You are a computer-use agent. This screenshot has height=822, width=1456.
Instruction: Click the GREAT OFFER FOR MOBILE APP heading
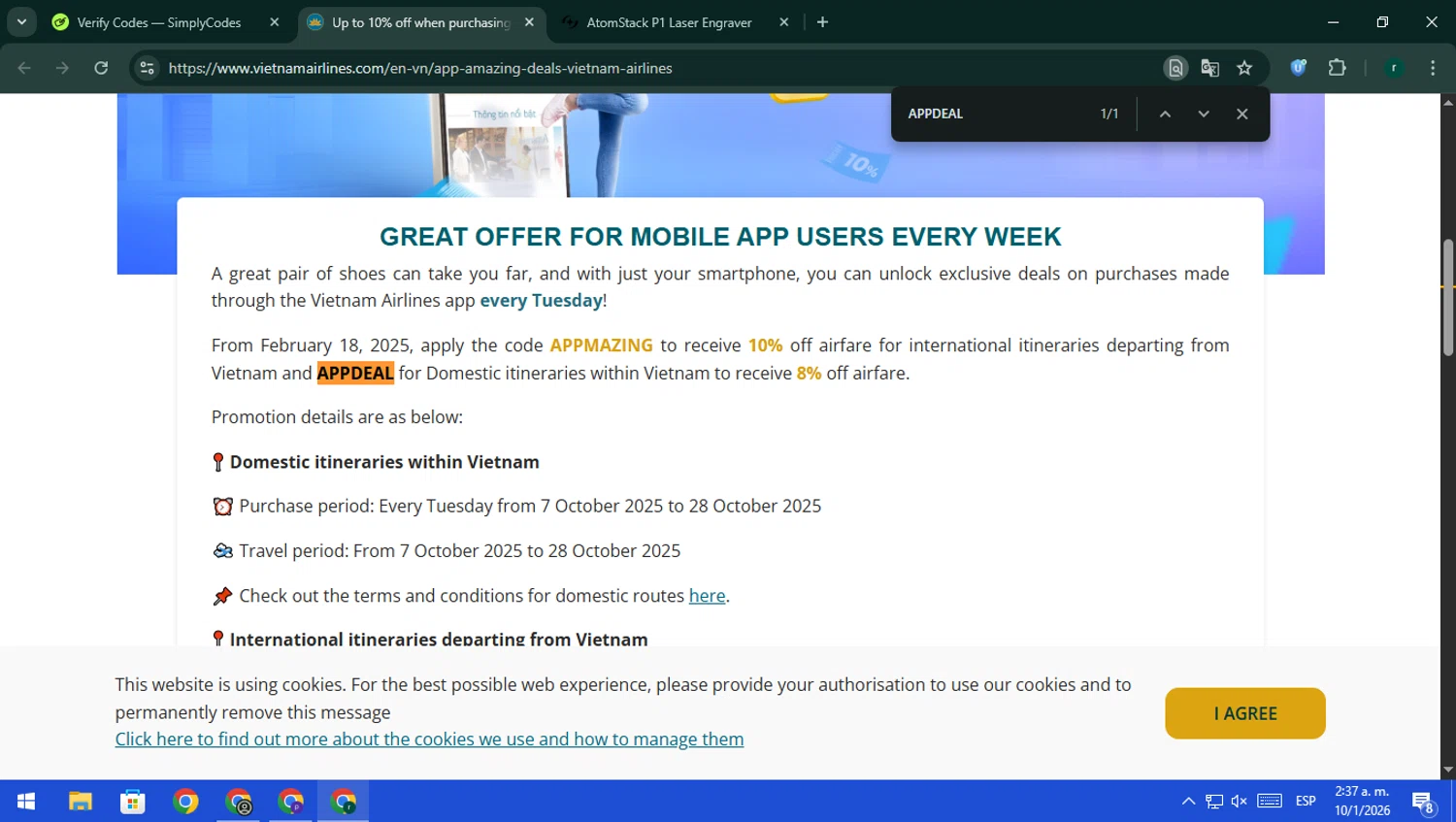(720, 237)
